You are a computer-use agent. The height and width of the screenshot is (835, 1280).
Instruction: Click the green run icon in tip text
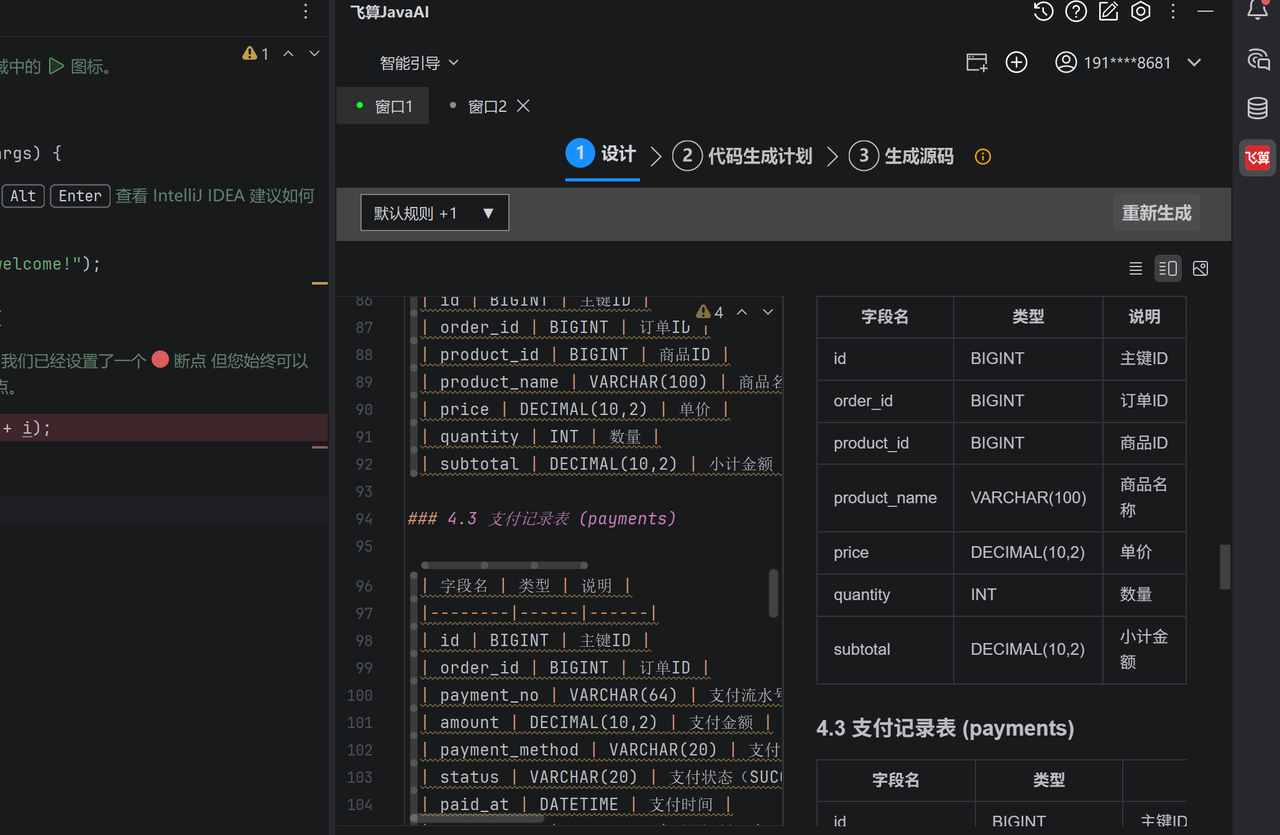[56, 66]
